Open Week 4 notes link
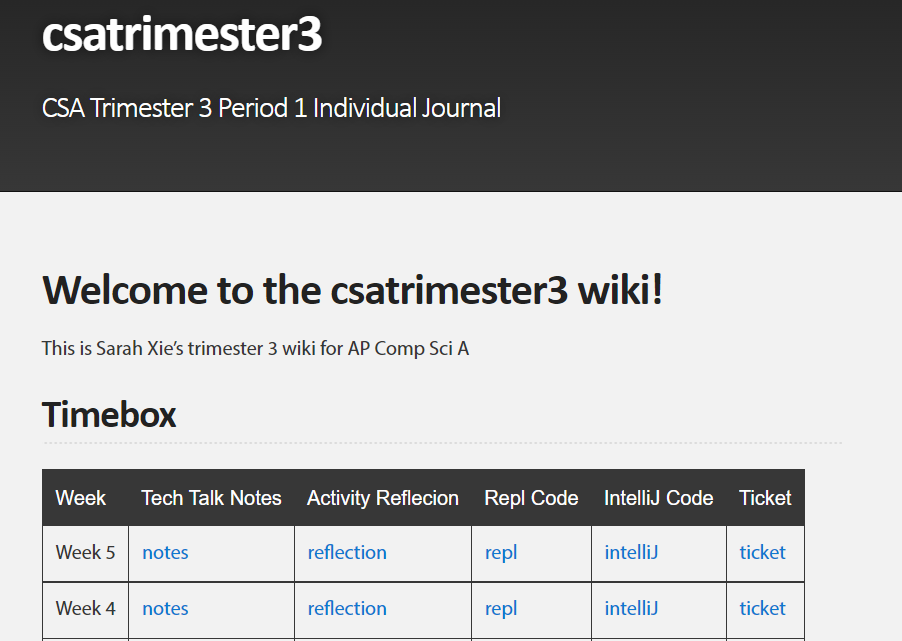902x641 pixels. pos(165,609)
